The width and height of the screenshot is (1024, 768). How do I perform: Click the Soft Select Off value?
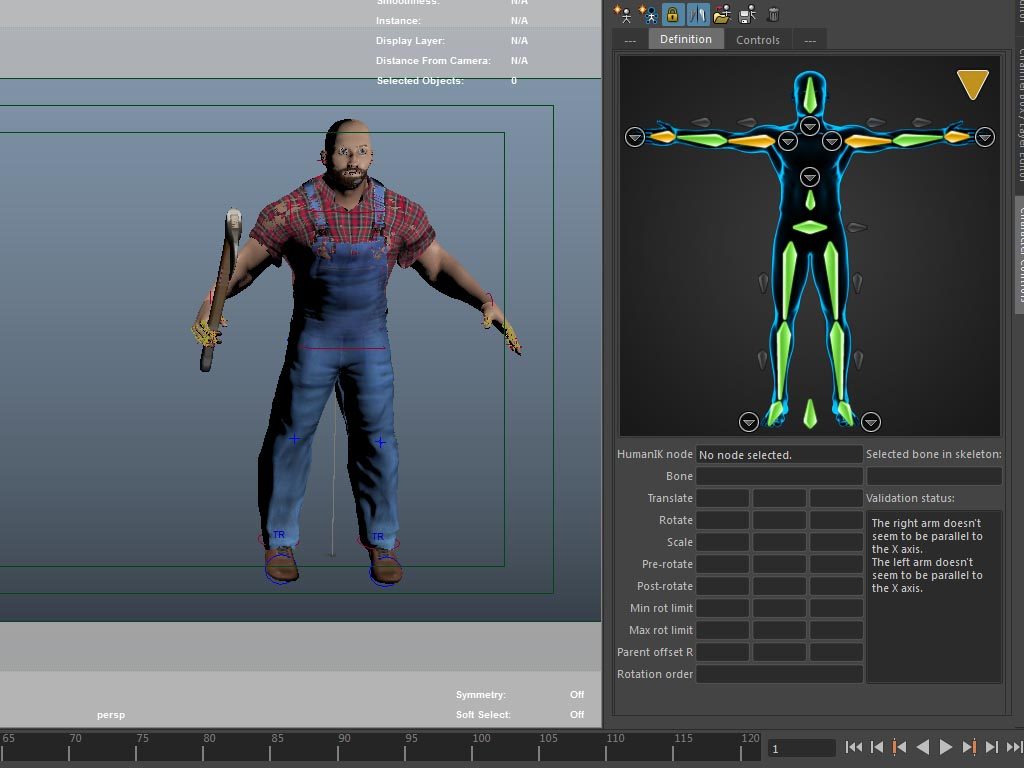coord(577,714)
